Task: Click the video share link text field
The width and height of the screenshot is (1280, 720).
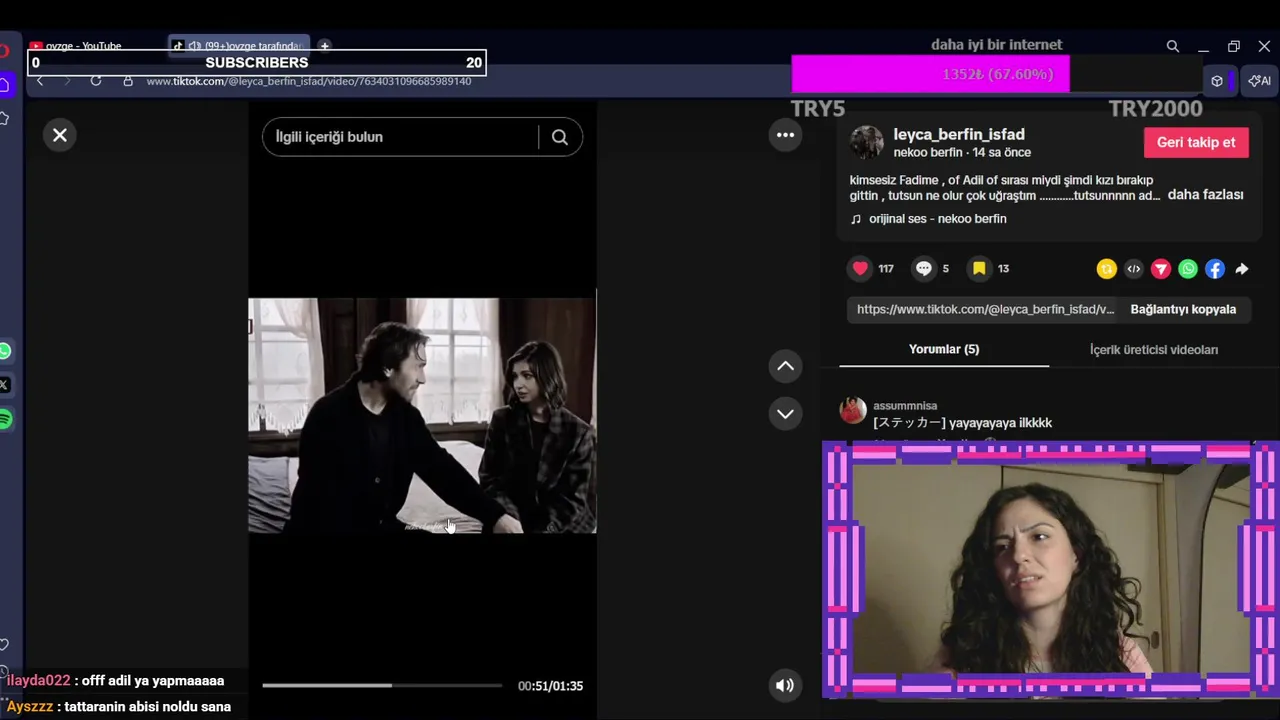Action: click(985, 309)
